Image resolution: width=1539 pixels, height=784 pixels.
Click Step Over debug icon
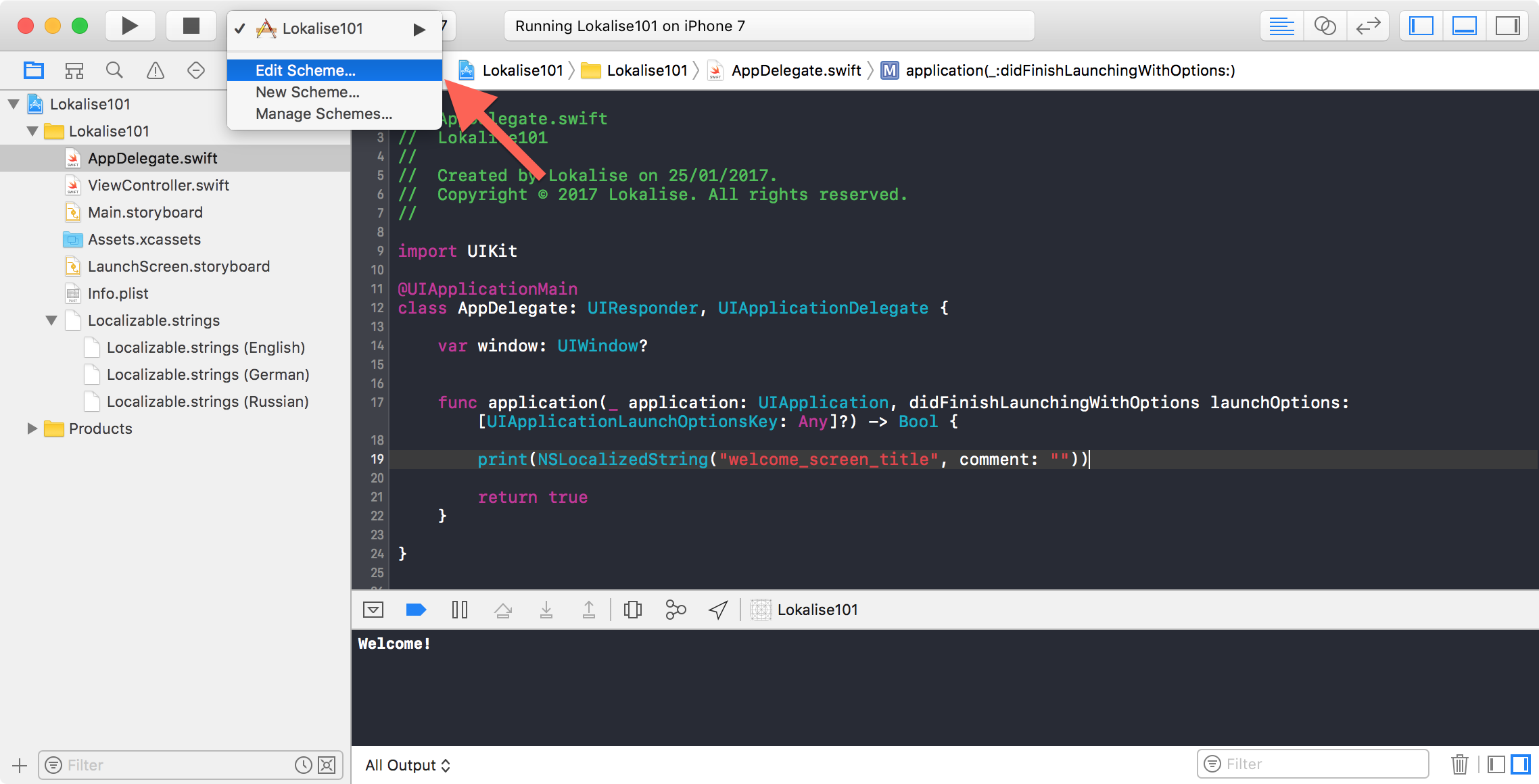(x=503, y=610)
